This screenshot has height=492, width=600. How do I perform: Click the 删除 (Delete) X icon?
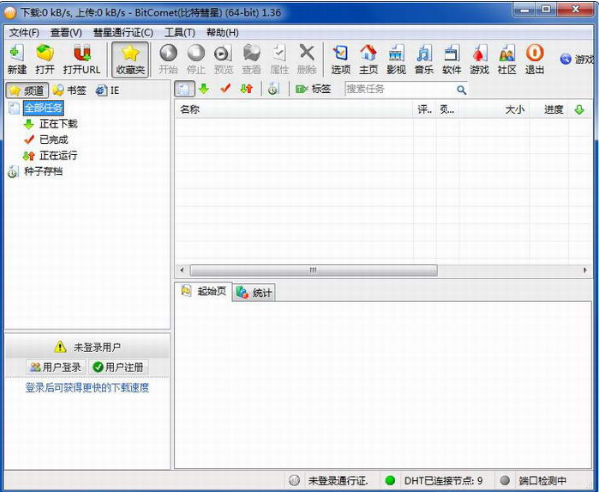point(307,59)
